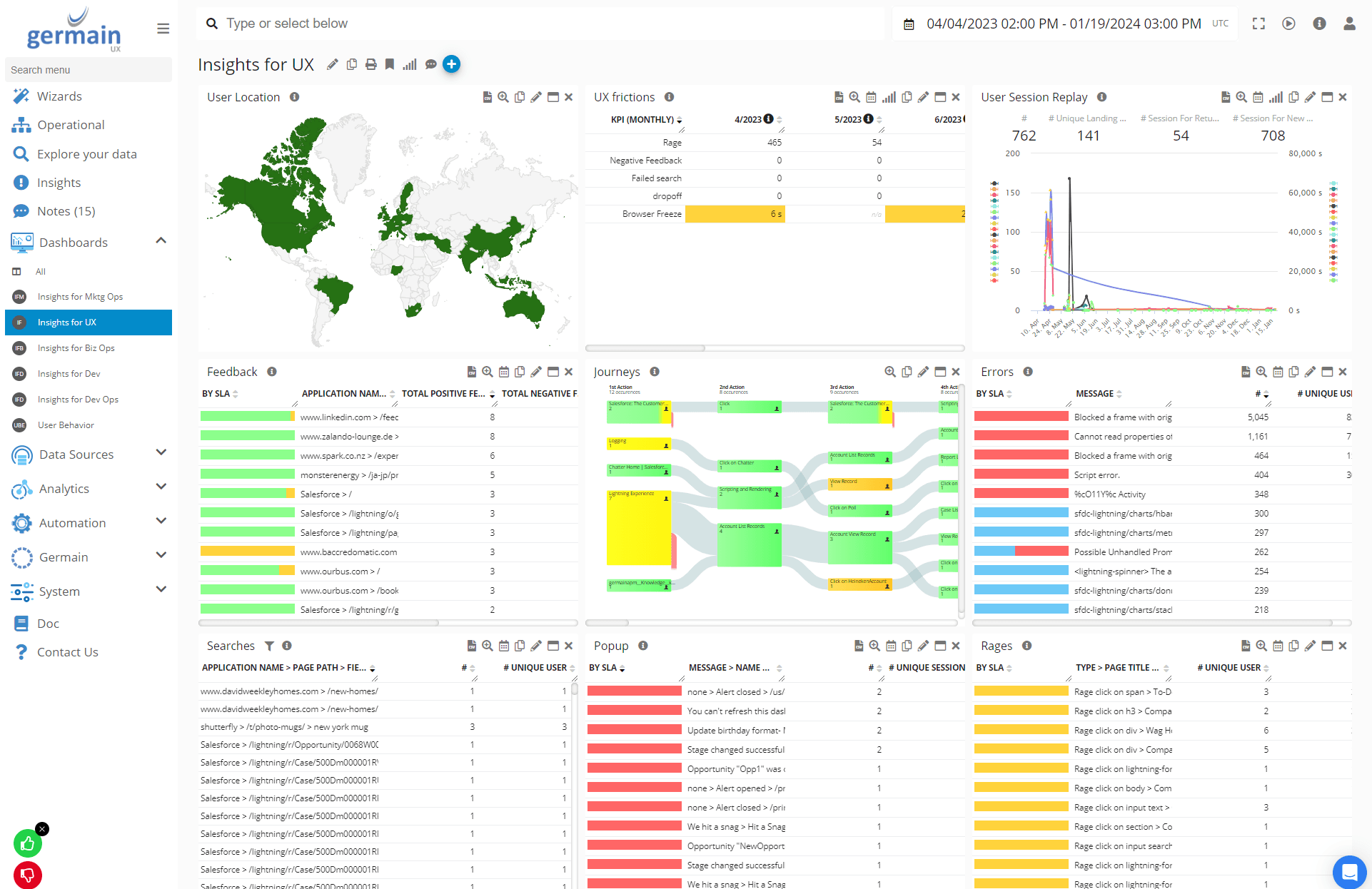Open Insights for Dev Ops dashboard
Image resolution: width=1372 pixels, height=889 pixels.
click(x=78, y=400)
